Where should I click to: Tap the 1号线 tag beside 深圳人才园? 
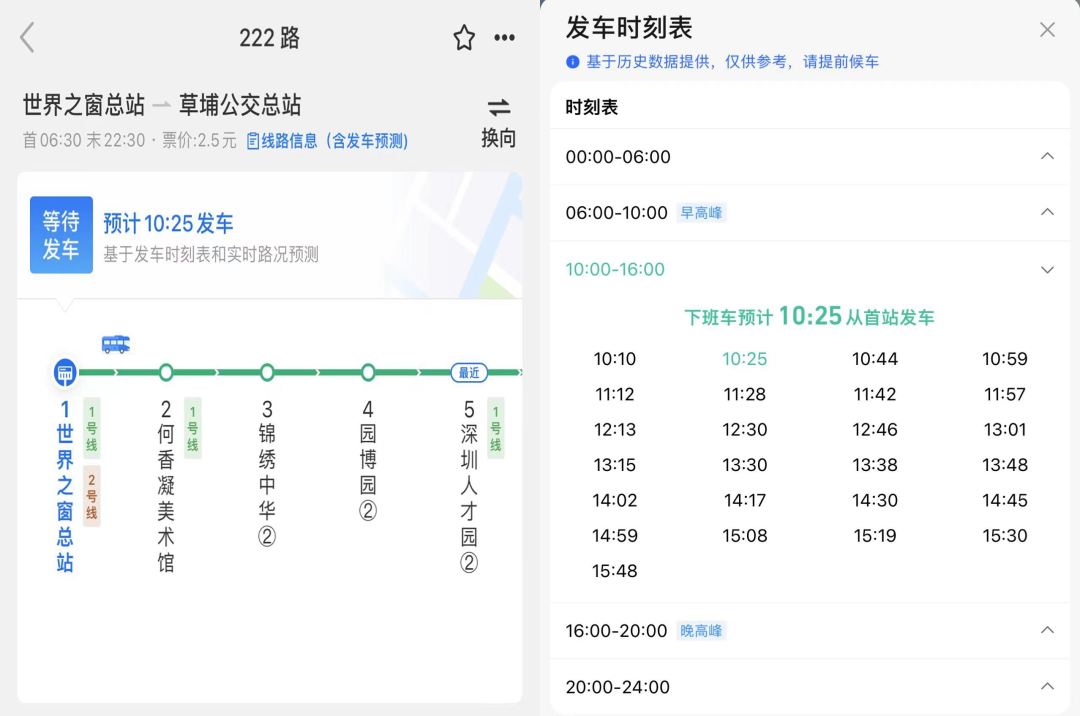pyautogui.click(x=495, y=428)
